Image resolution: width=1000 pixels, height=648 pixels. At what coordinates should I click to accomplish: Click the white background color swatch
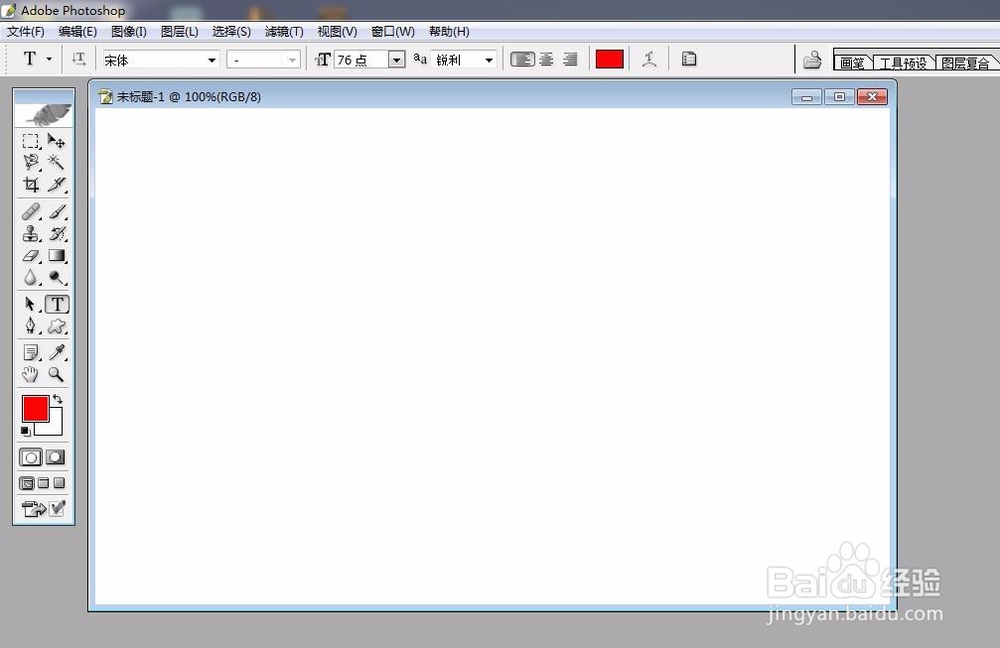pos(55,428)
